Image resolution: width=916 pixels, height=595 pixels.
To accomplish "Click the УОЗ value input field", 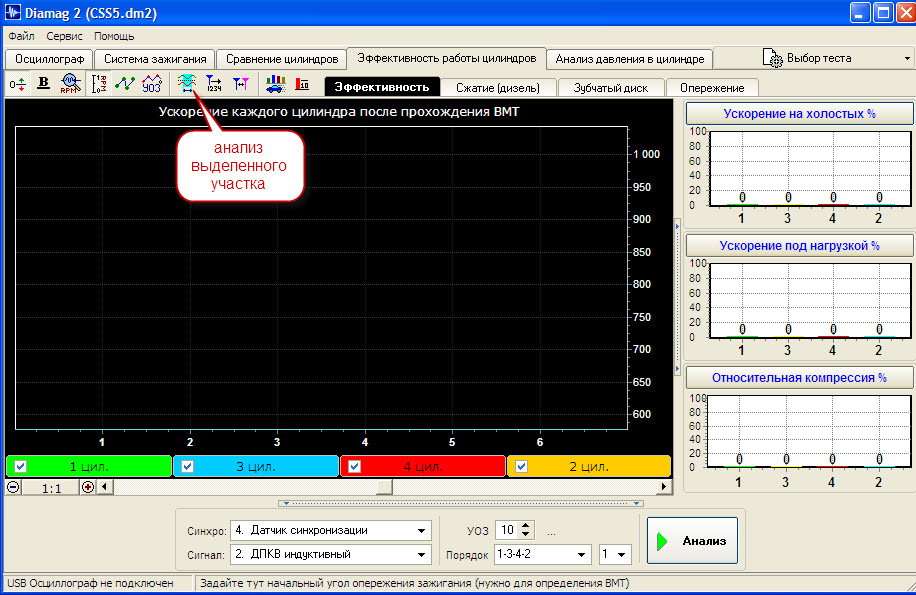I will [x=508, y=530].
